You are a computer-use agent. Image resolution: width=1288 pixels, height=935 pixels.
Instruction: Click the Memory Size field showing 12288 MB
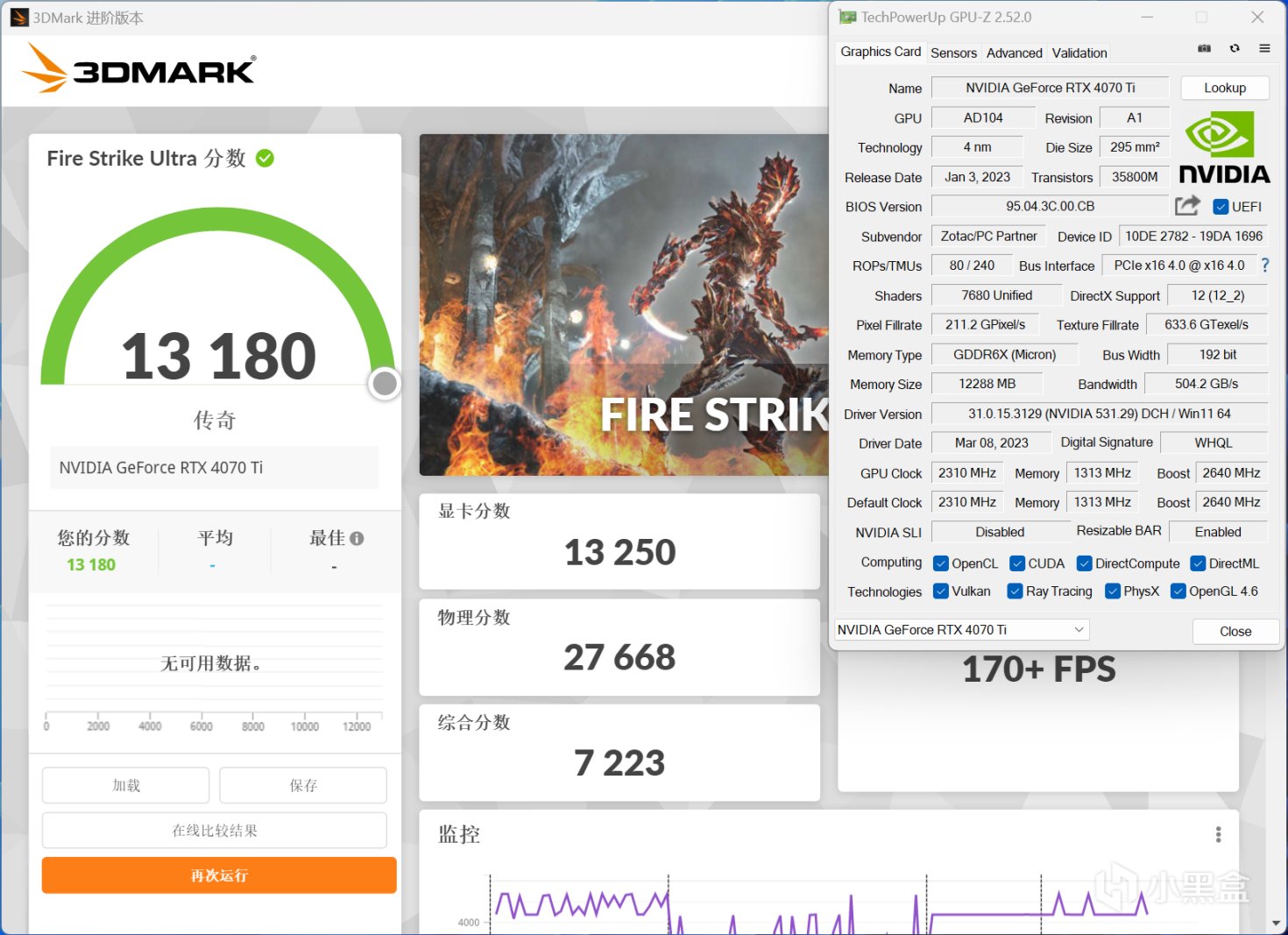coord(987,384)
